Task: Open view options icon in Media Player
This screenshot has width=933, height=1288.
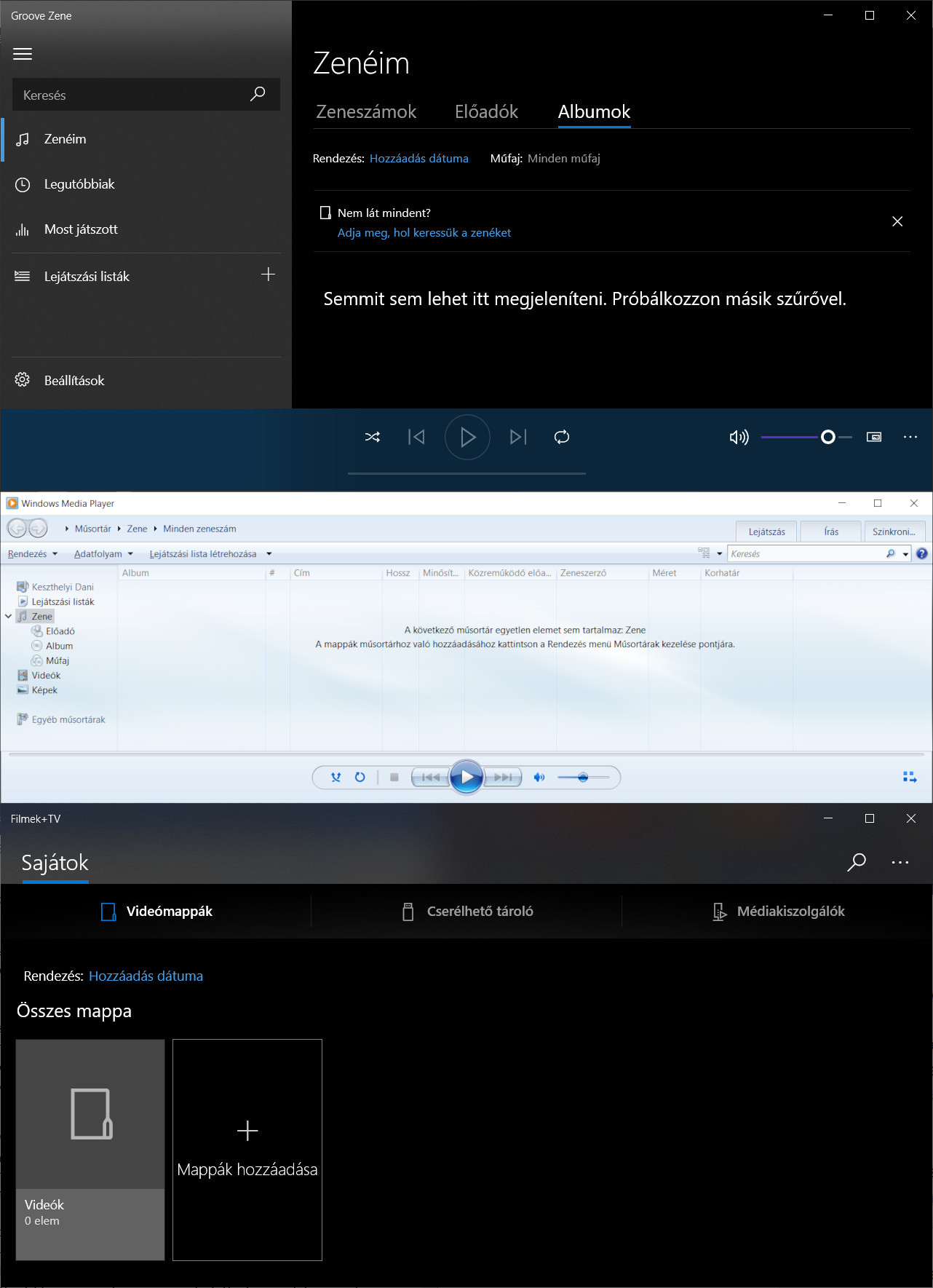Action: pos(704,553)
